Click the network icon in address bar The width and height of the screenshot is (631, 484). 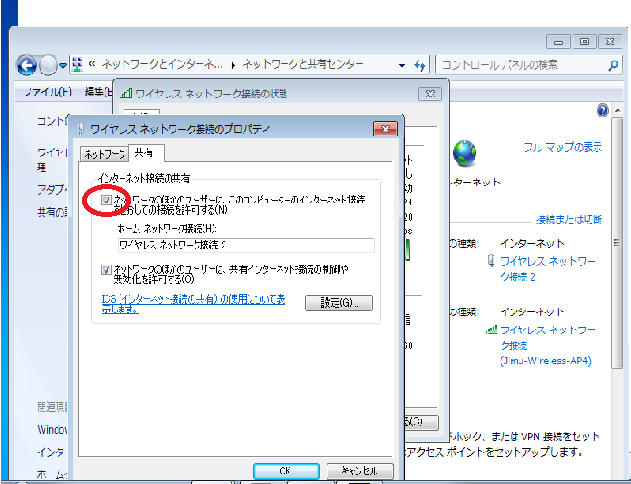click(x=76, y=65)
